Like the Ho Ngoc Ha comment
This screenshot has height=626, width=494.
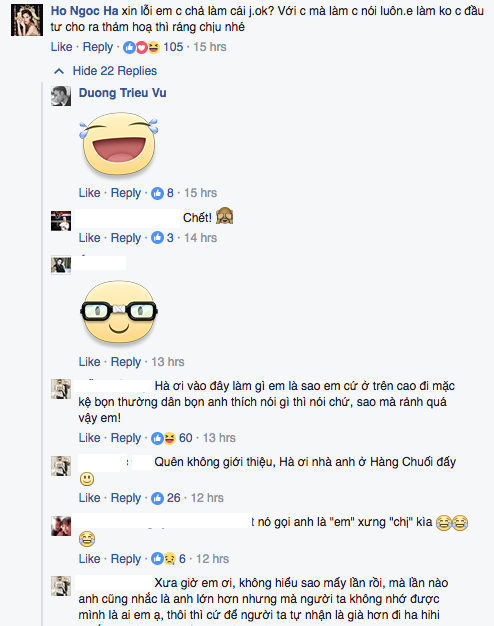click(x=62, y=47)
